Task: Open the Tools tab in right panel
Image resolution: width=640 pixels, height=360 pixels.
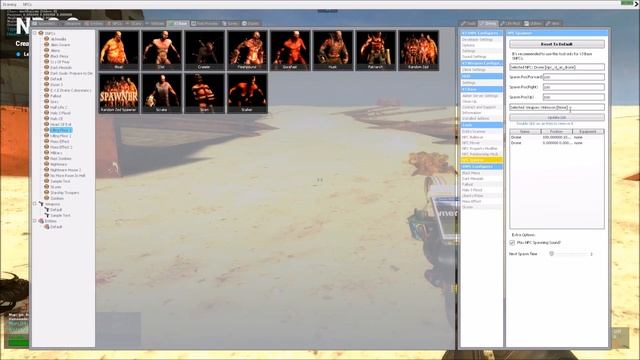Action: [x=469, y=24]
